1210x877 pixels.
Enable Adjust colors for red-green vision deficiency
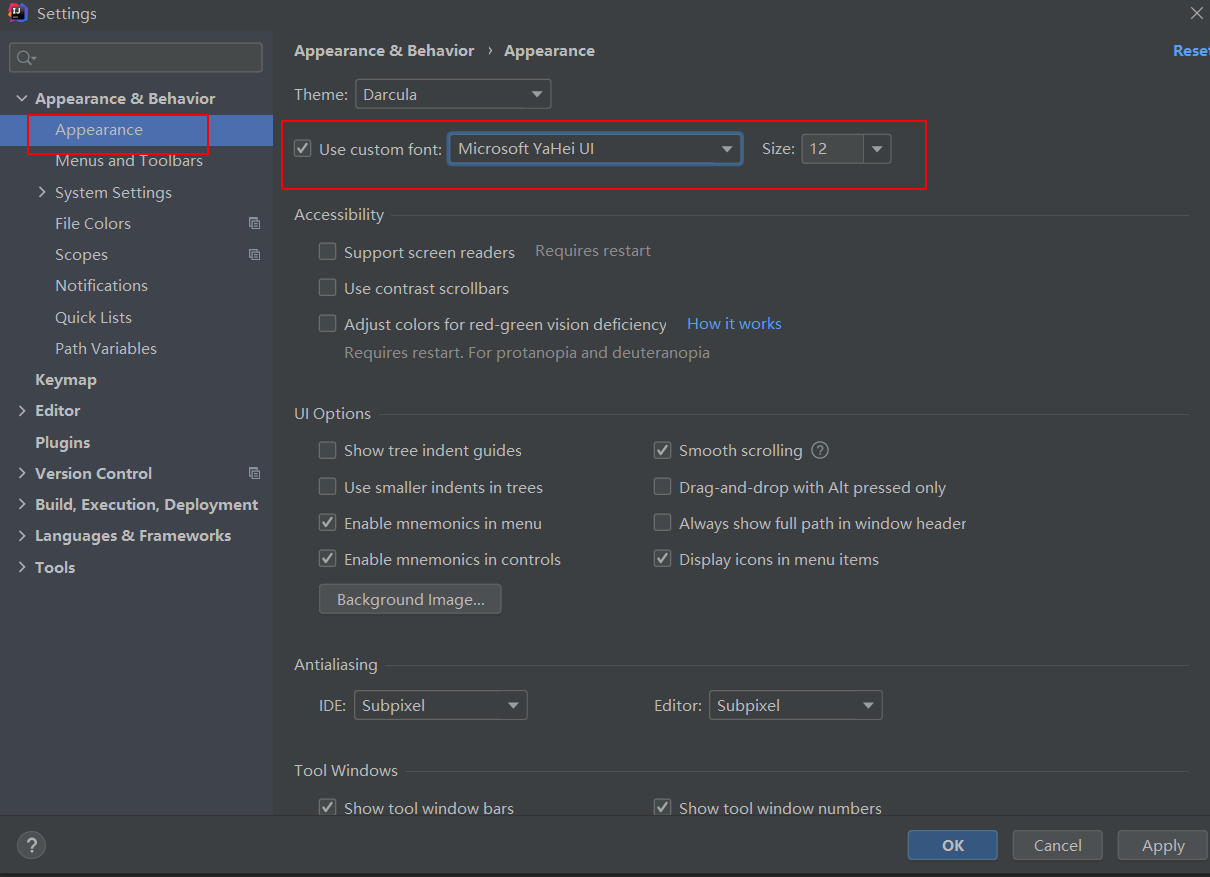click(x=327, y=323)
